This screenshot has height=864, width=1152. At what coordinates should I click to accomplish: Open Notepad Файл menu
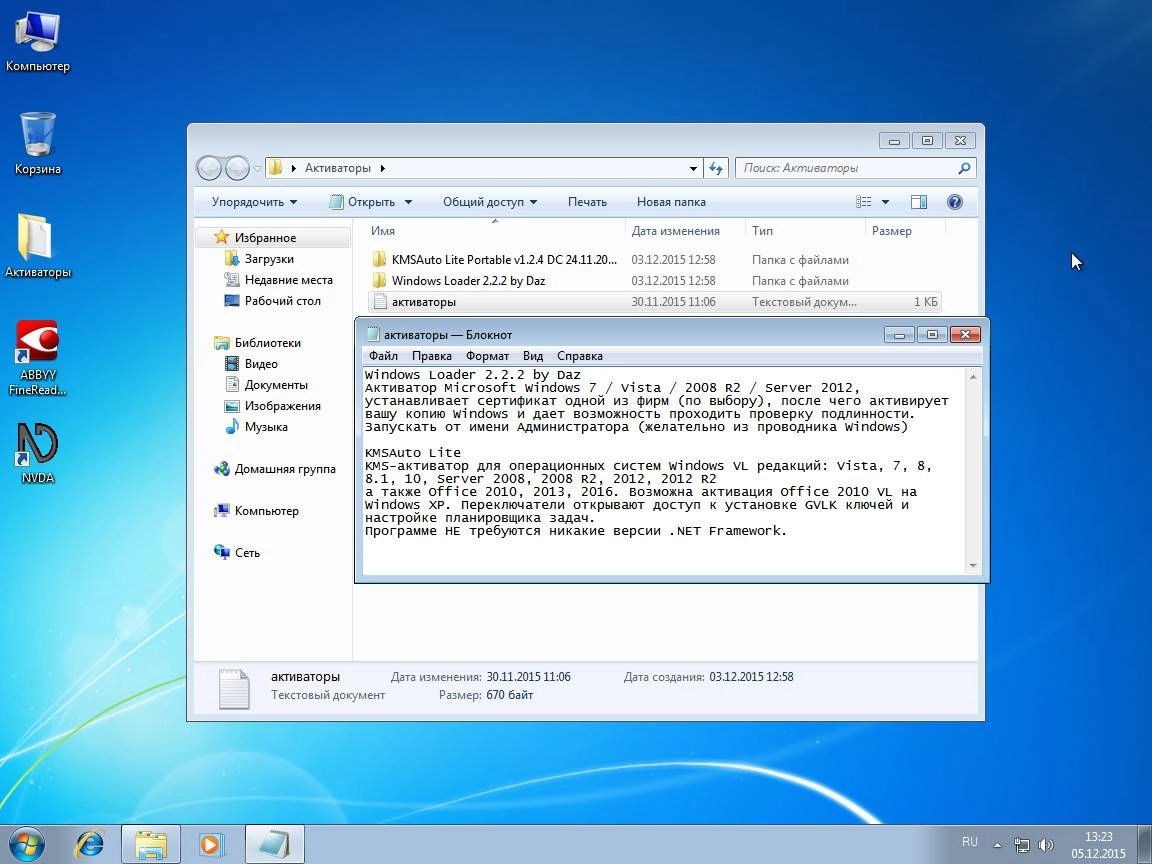point(383,356)
